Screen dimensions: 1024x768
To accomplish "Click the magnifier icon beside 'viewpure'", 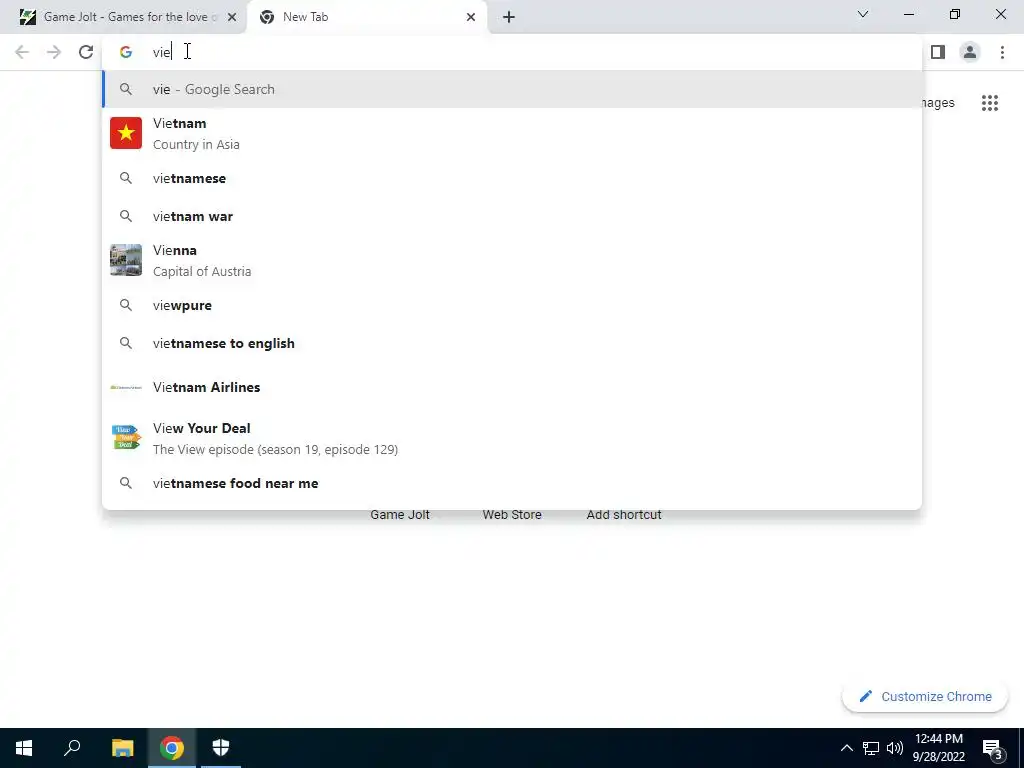I will [126, 305].
